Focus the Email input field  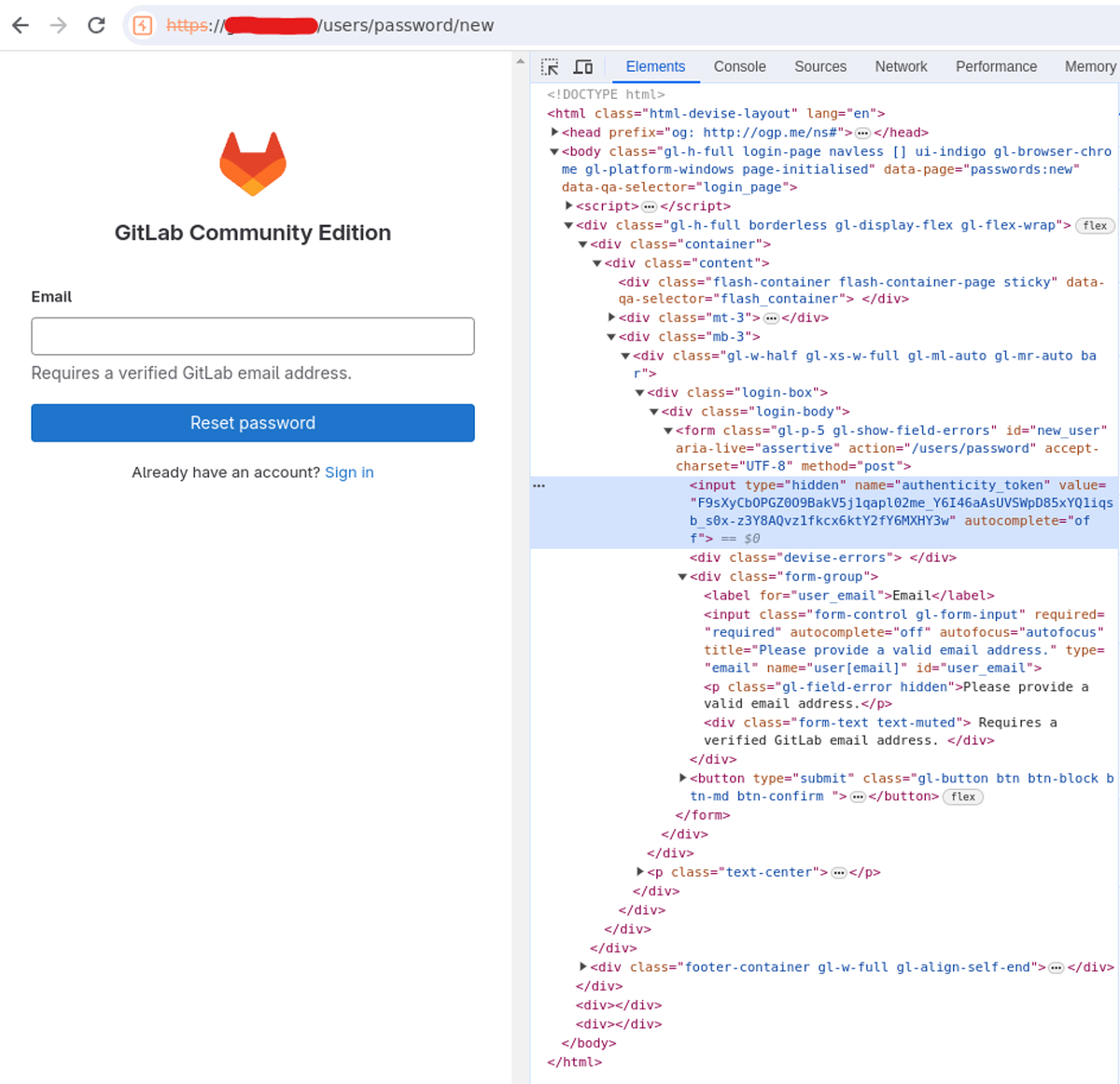253,336
